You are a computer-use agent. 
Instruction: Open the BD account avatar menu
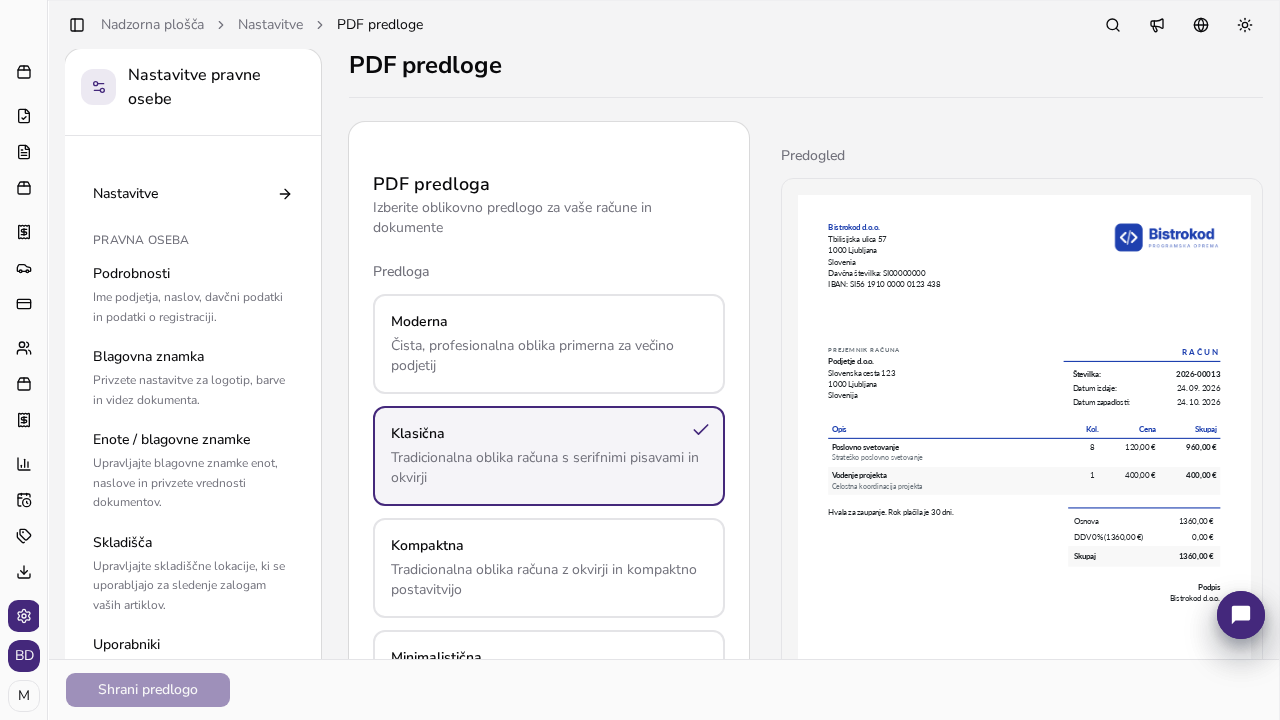[x=24, y=656]
